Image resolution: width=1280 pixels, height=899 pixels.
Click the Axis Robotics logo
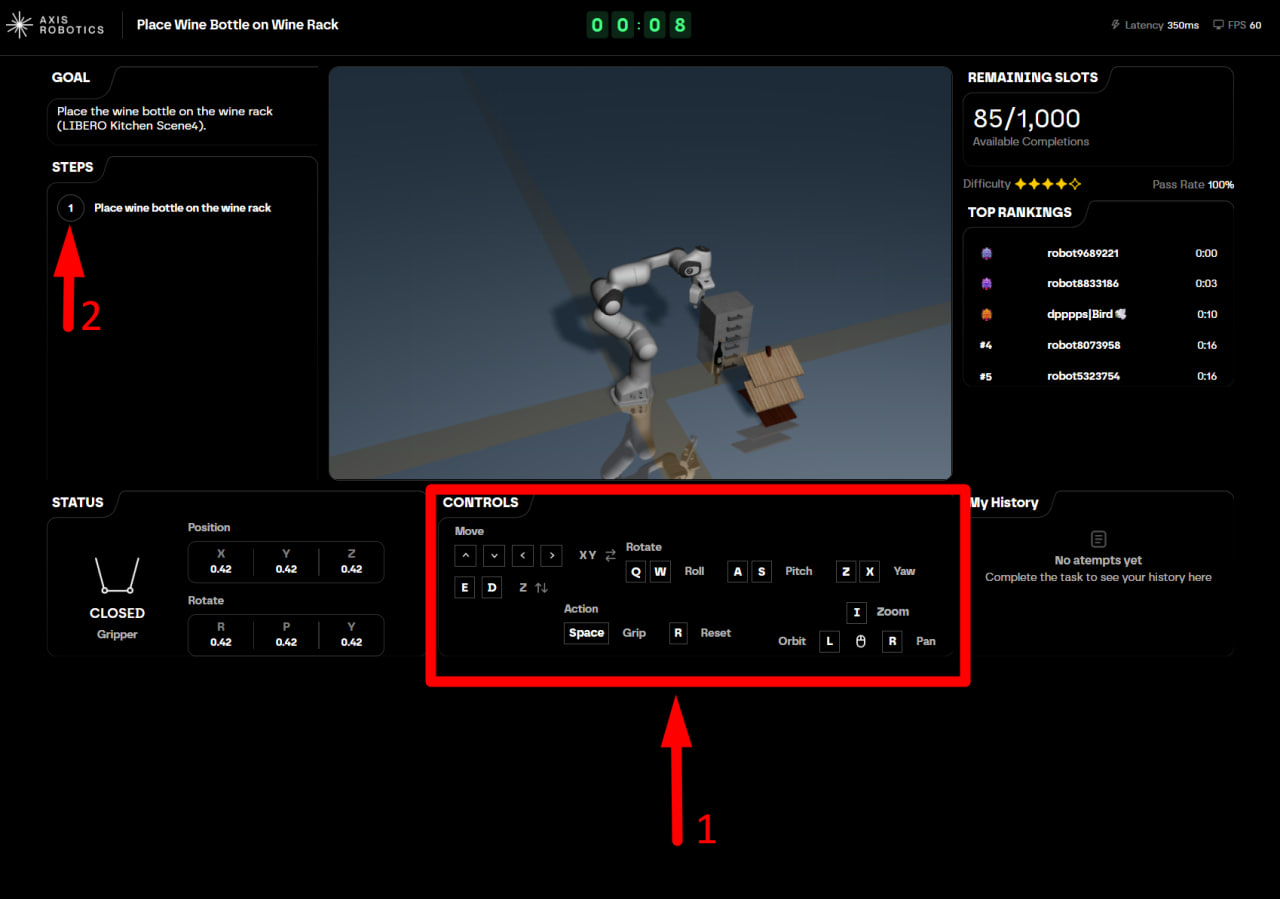[55, 25]
